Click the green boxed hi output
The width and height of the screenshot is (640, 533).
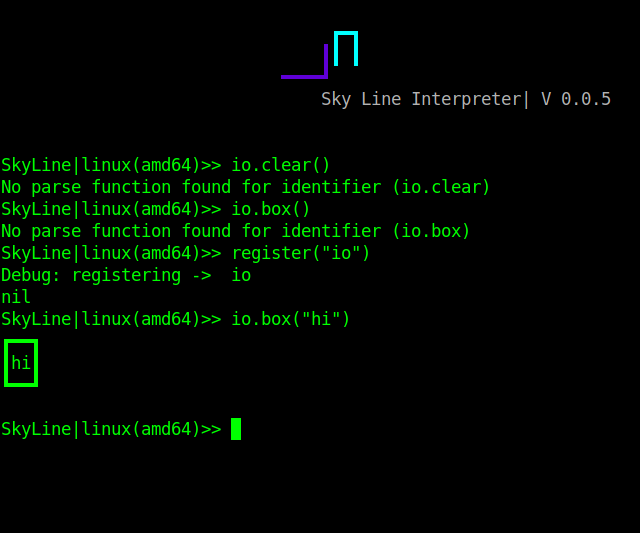tap(21, 363)
